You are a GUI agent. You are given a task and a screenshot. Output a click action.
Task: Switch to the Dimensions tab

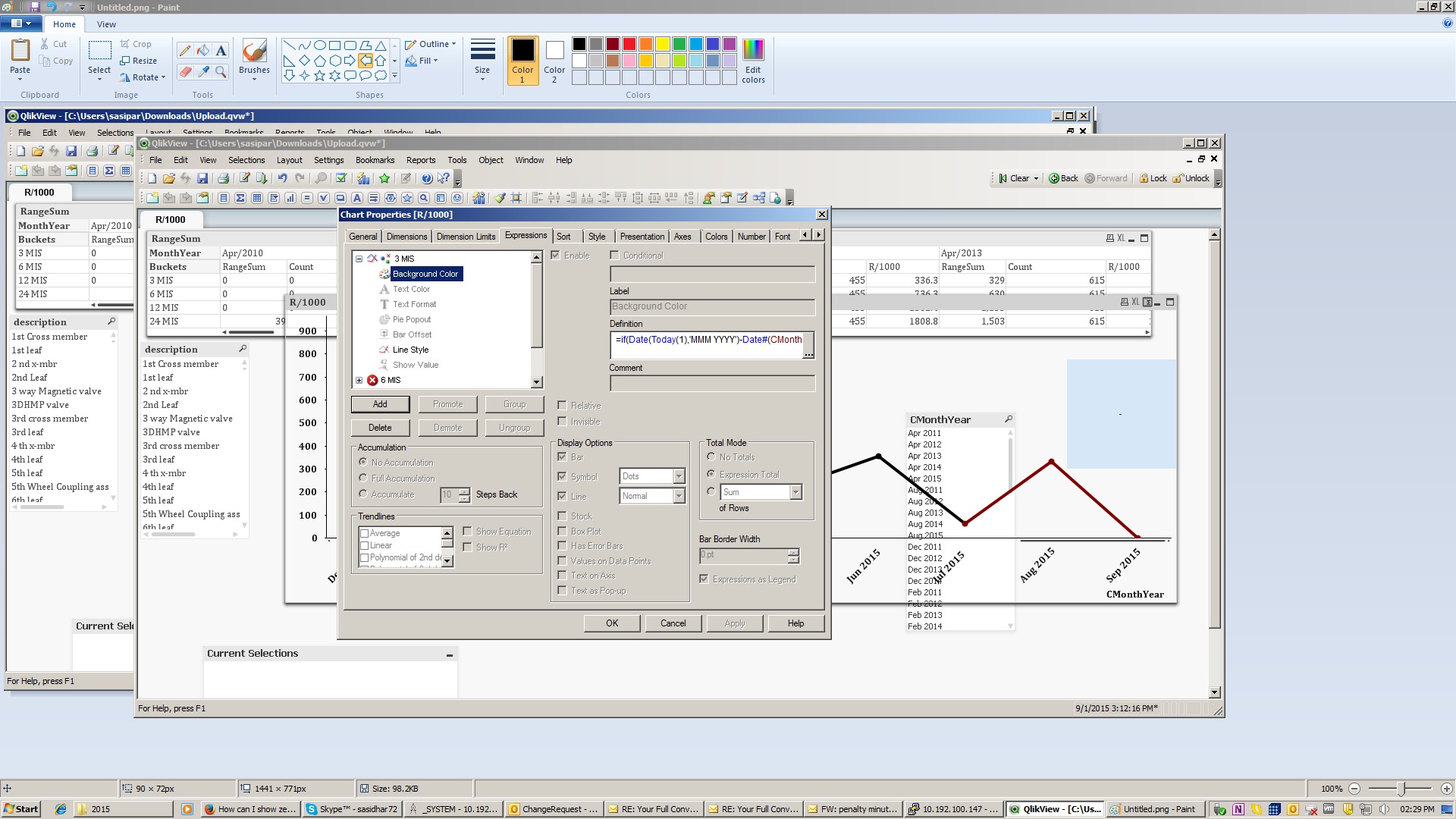[406, 237]
